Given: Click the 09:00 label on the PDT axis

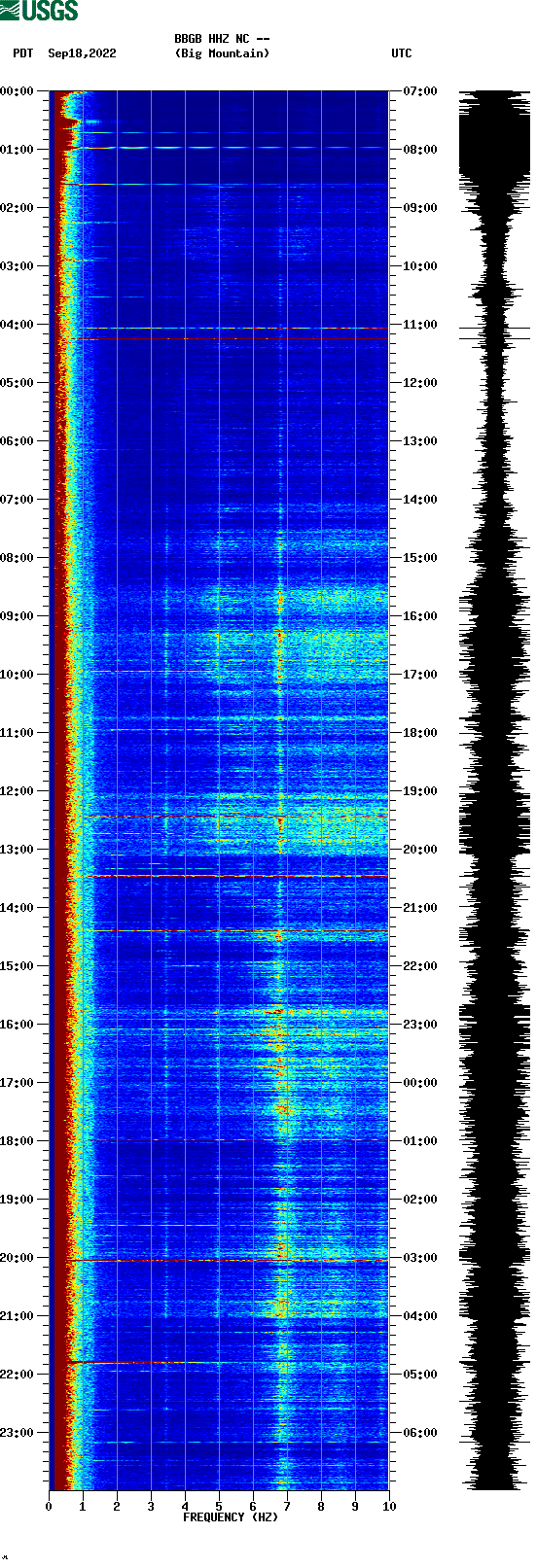Looking at the screenshot, I should tap(18, 616).
